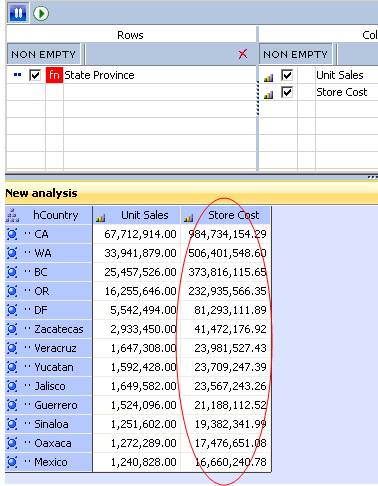The image size is (378, 486).
Task: Click the Store Cost column header
Action: [226, 215]
